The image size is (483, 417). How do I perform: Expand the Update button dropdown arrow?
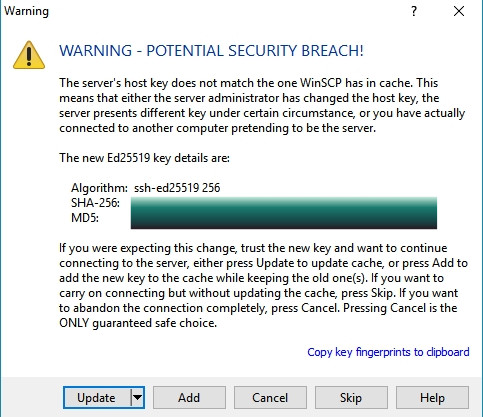point(137,397)
